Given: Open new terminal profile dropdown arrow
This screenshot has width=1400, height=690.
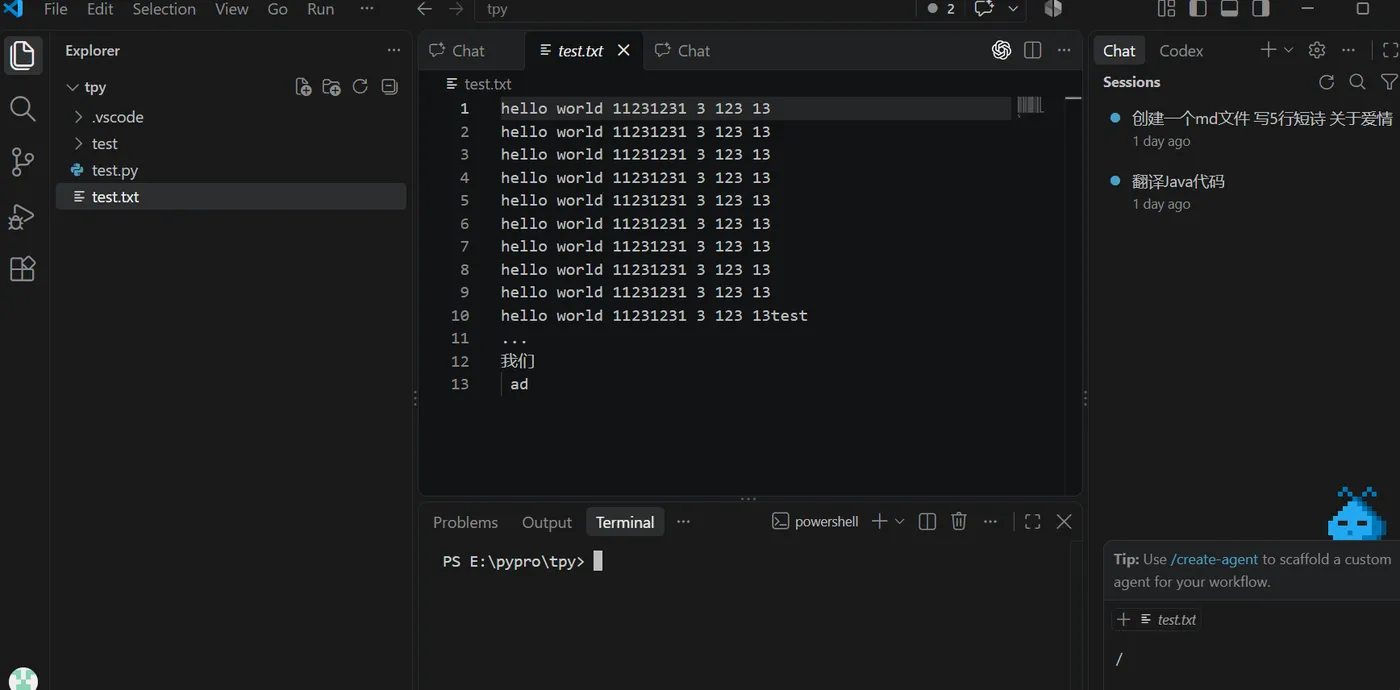Looking at the screenshot, I should point(900,521).
